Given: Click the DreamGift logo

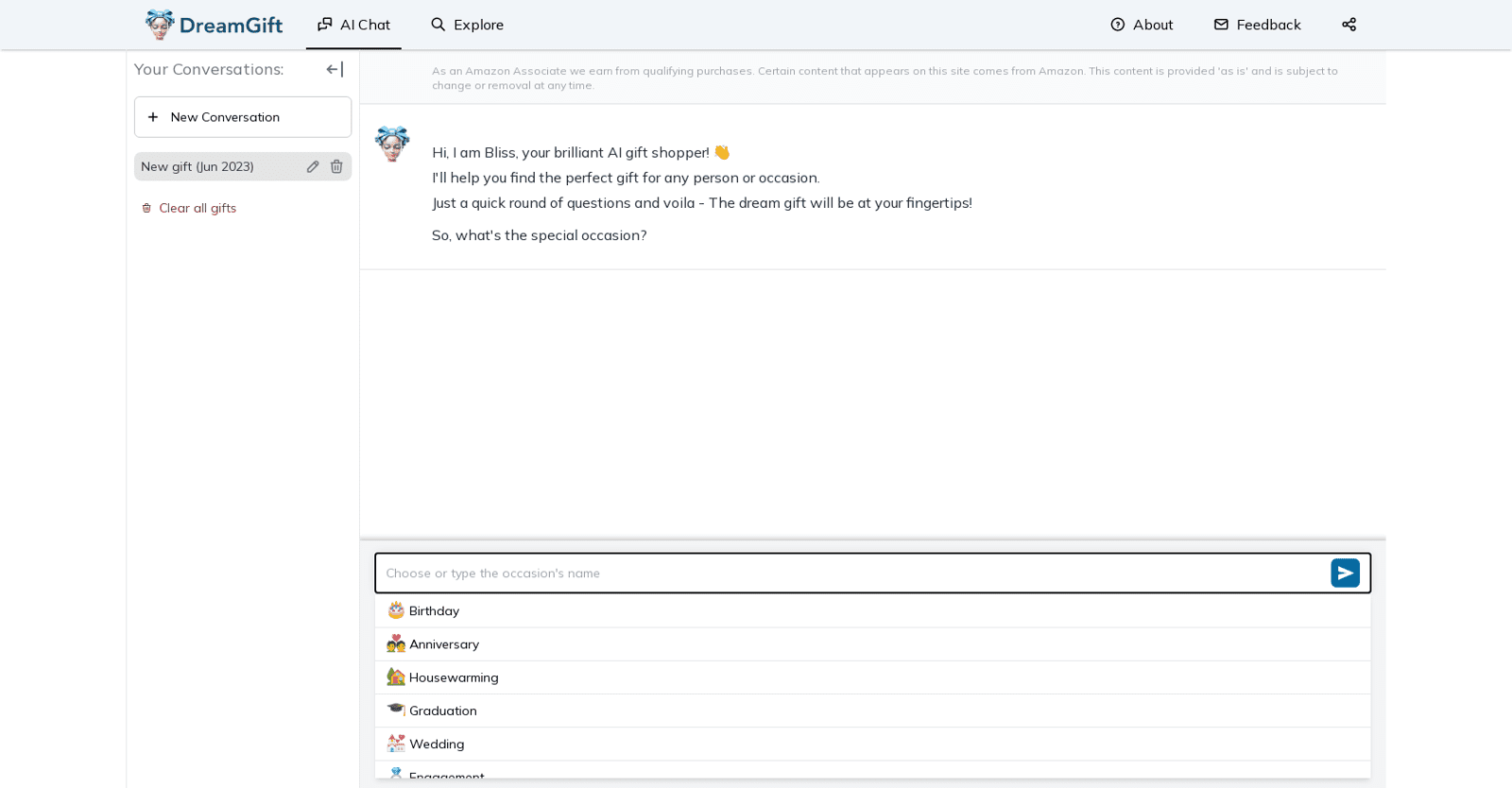Looking at the screenshot, I should pyautogui.click(x=214, y=25).
